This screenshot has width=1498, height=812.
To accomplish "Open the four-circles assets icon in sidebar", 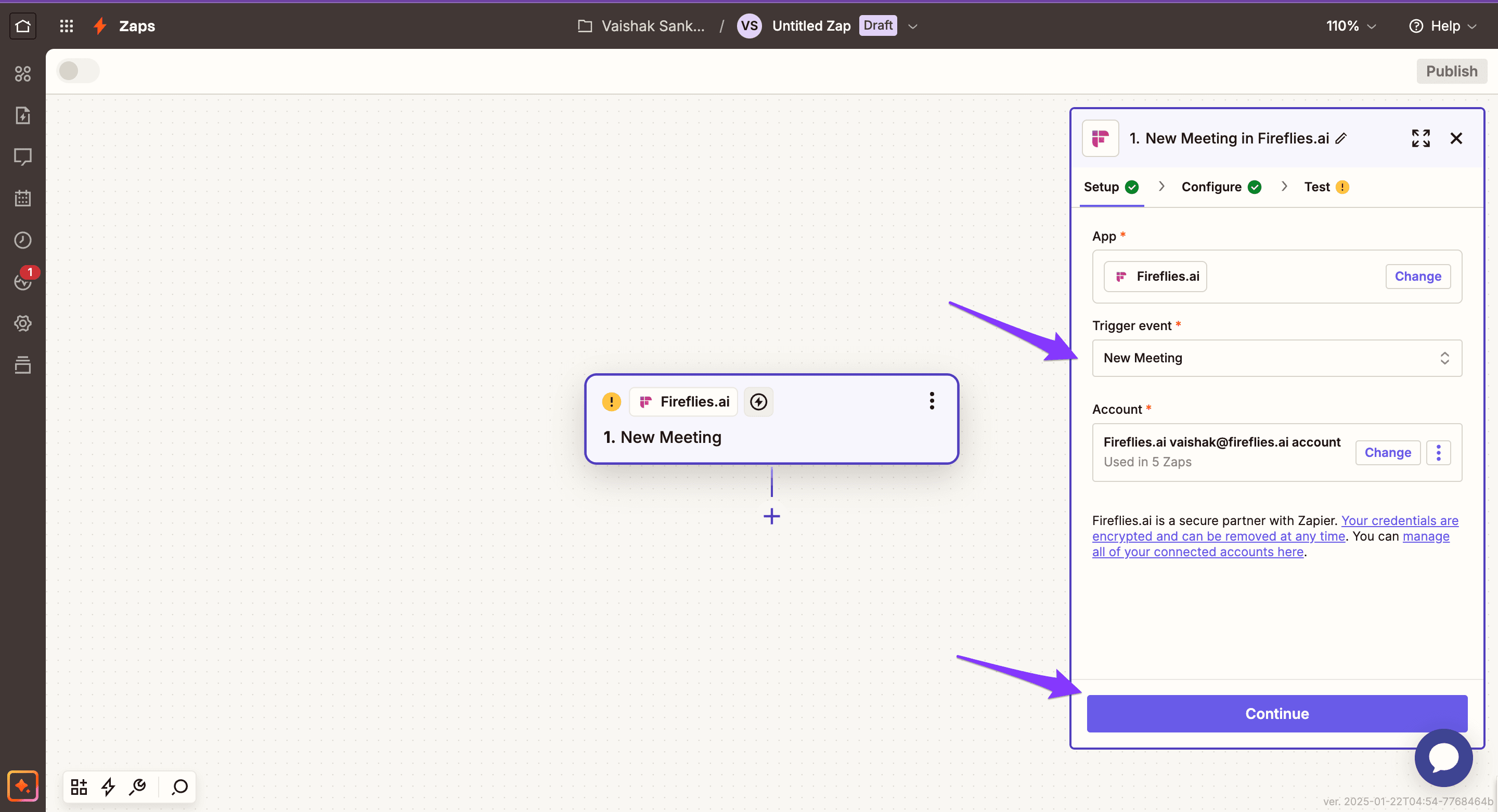I will (23, 74).
